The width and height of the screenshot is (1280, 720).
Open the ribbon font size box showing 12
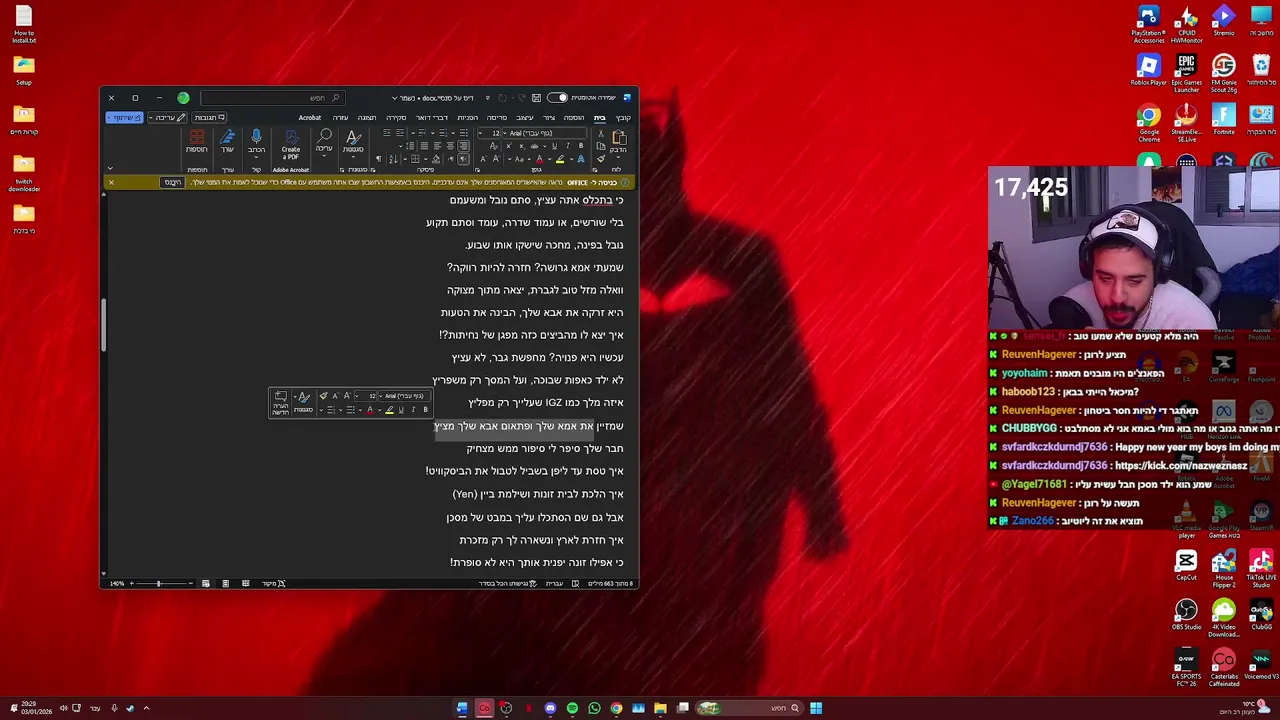coord(489,133)
